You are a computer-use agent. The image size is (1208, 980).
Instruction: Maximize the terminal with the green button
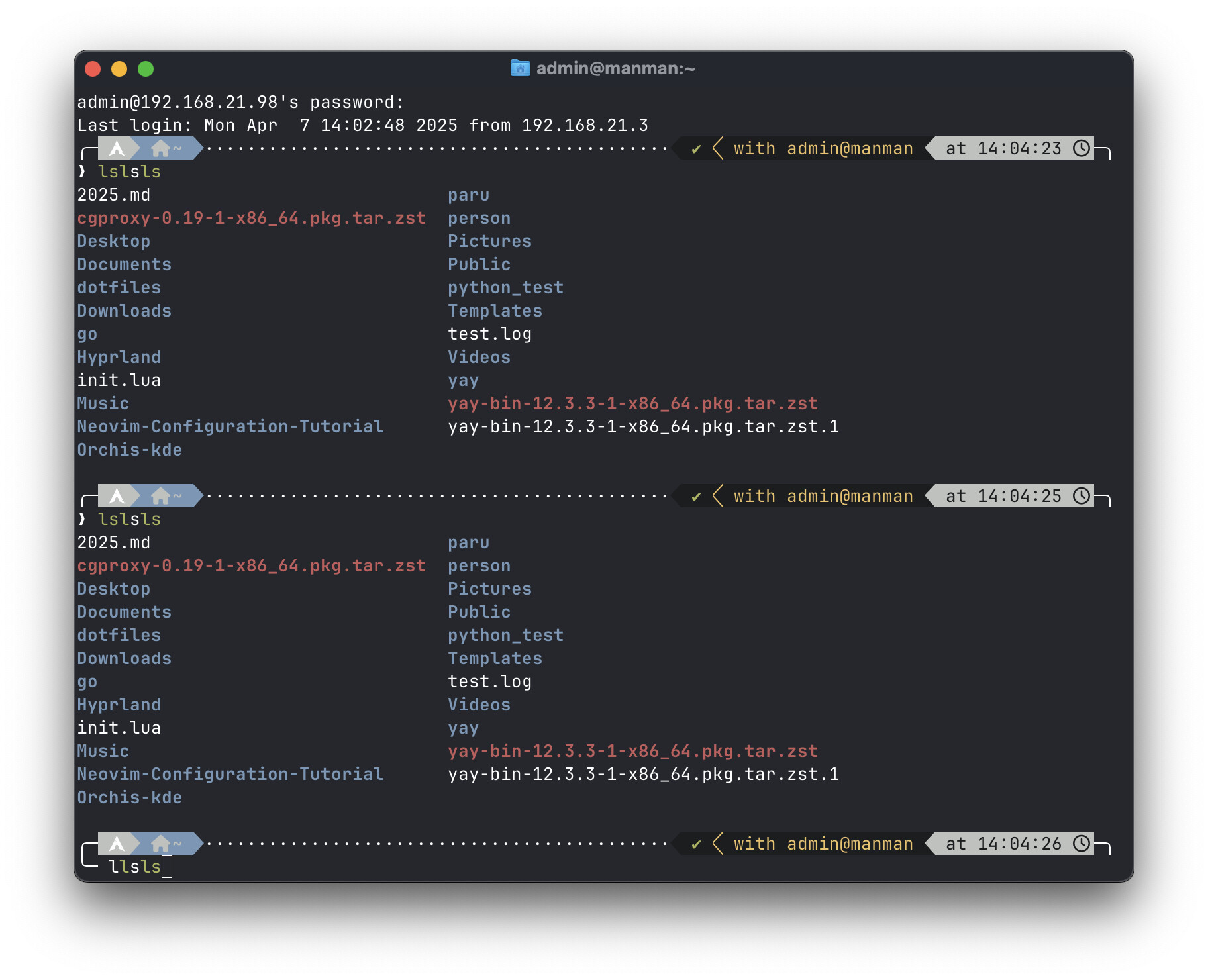146,69
